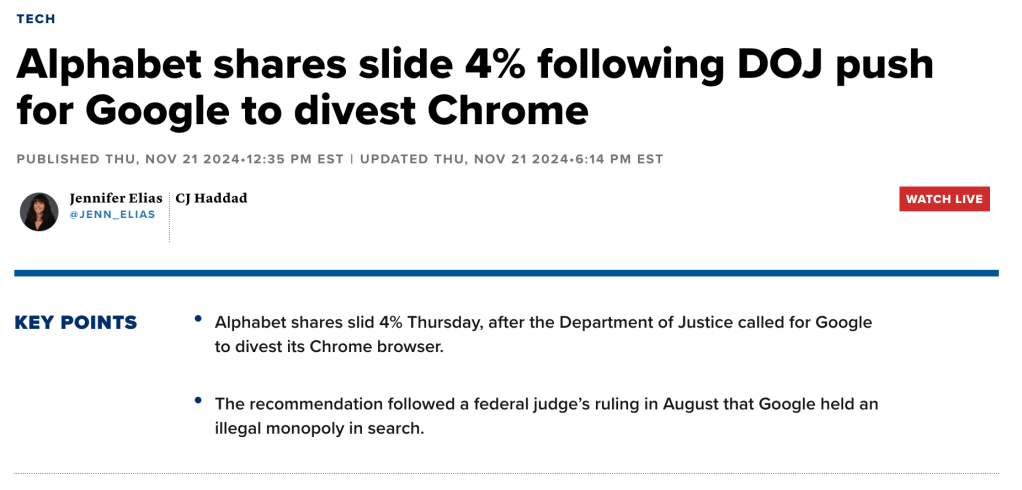Click Jennifer Elias's author profile photo

click(39, 212)
